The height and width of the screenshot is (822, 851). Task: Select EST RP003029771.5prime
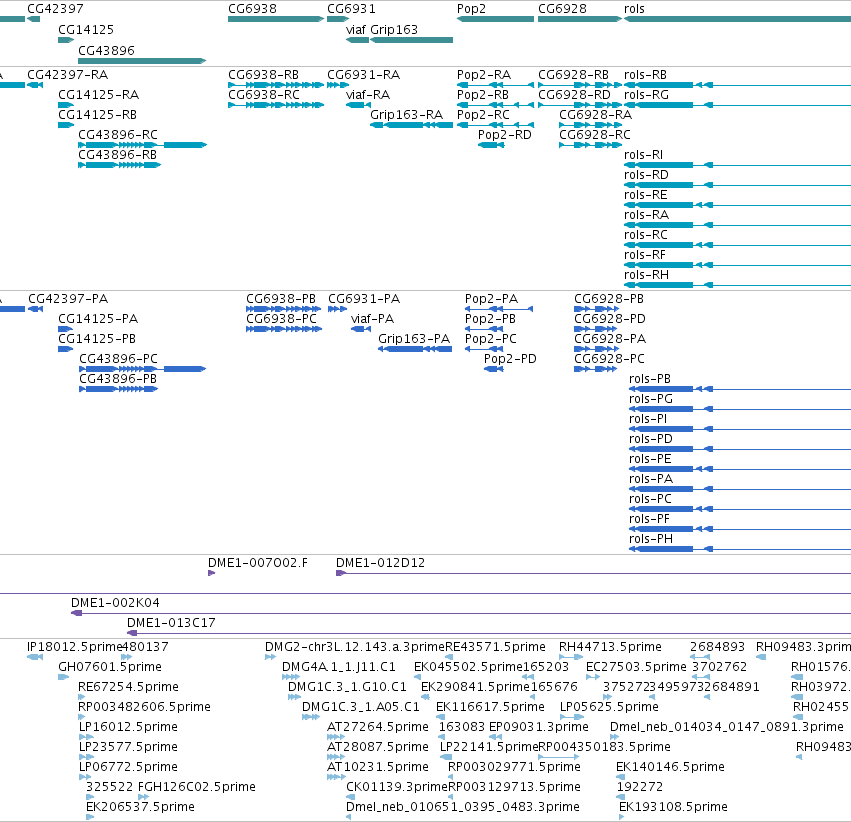[x=450, y=777]
